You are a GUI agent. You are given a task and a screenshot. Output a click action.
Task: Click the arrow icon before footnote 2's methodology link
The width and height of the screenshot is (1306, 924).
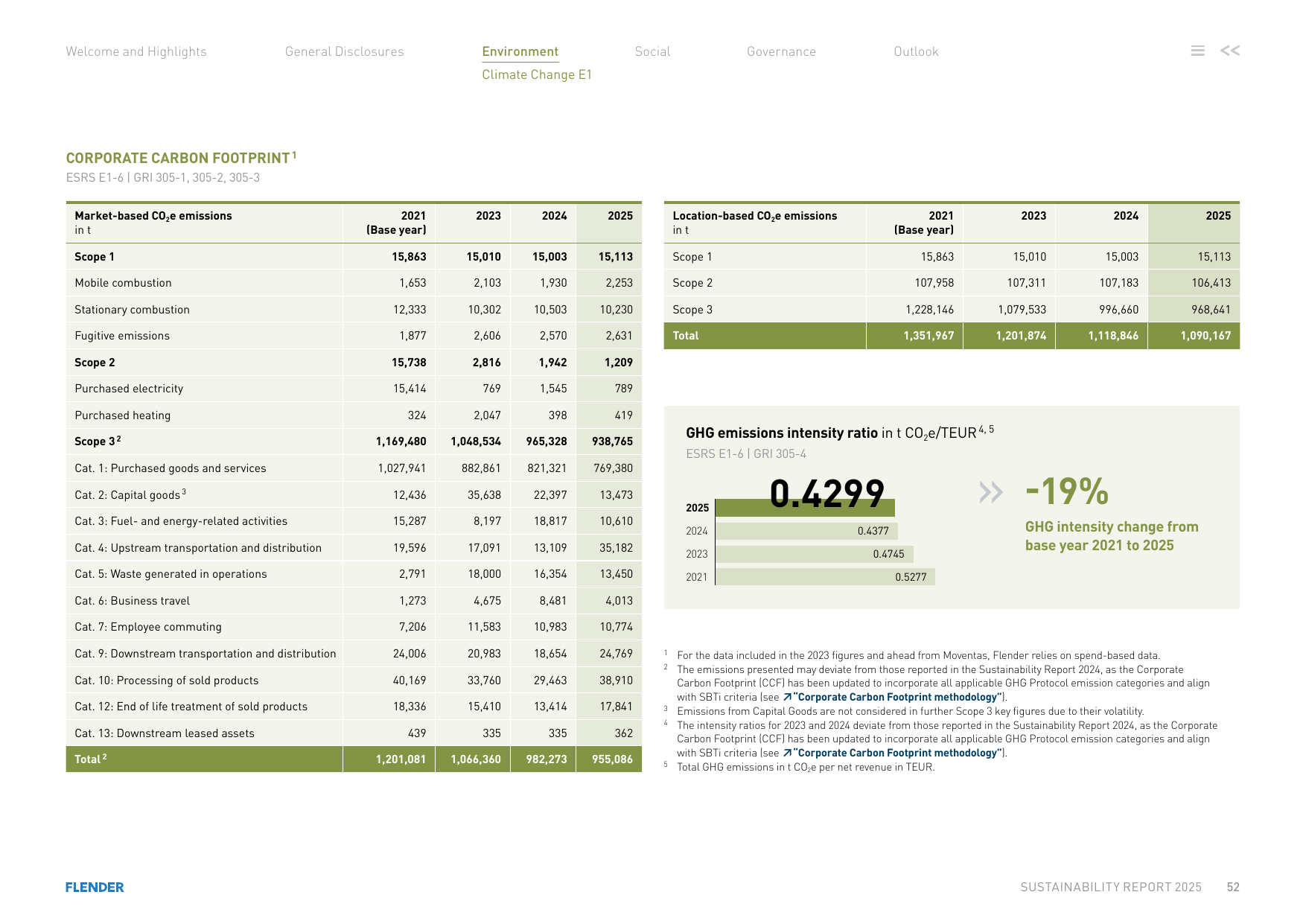point(788,697)
